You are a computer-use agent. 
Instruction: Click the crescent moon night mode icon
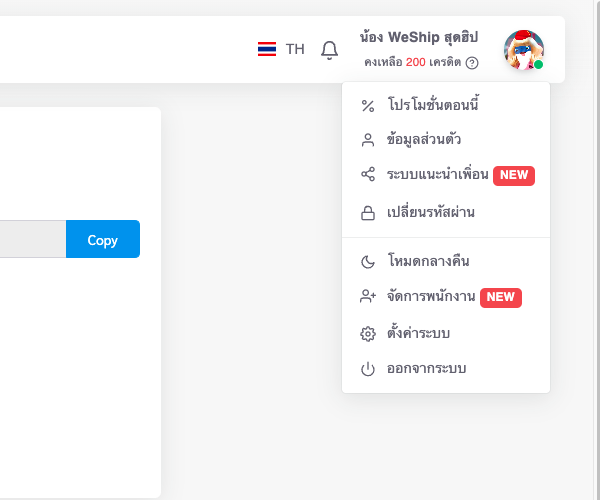(368, 262)
